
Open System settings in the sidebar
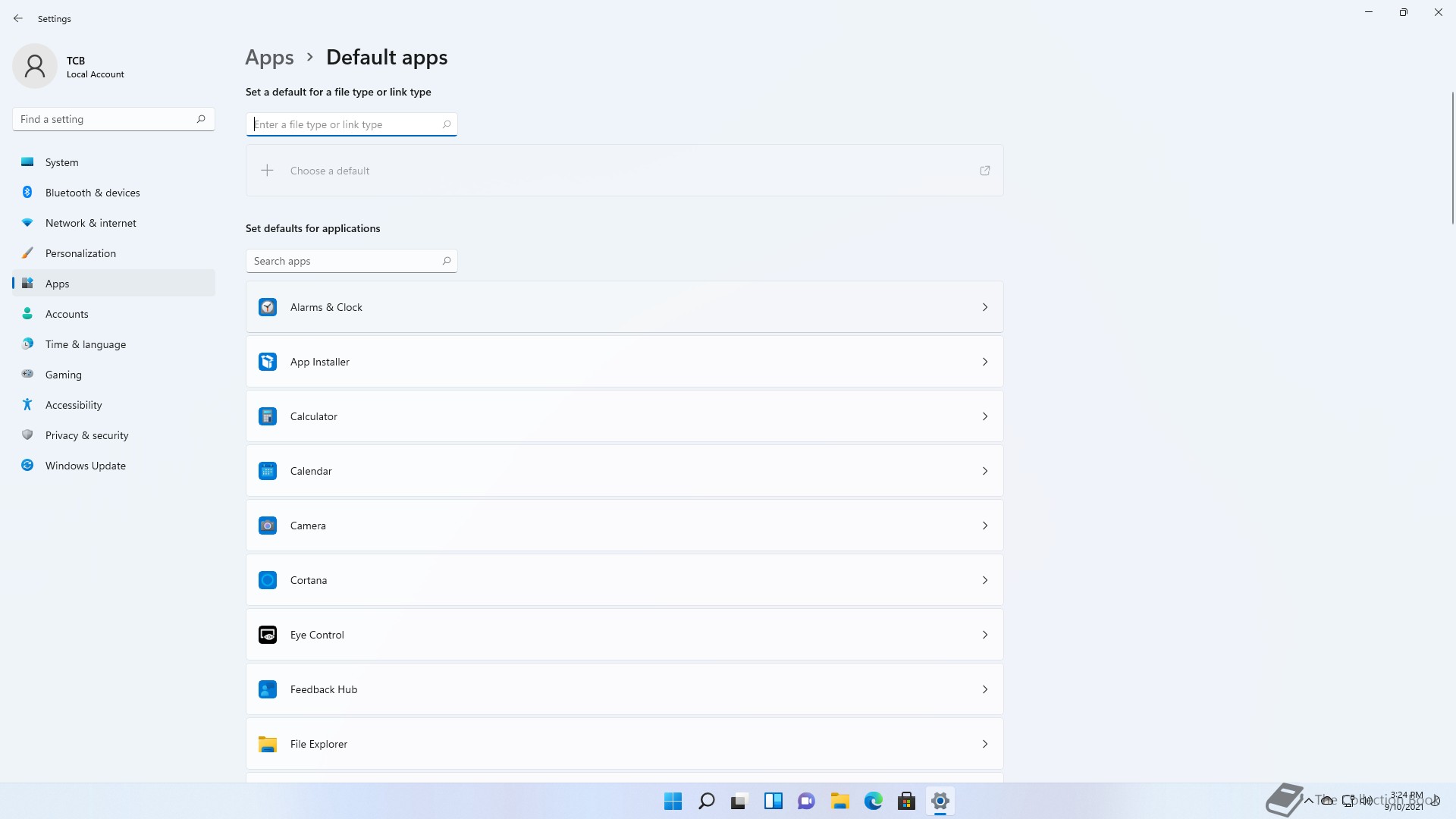pos(114,162)
